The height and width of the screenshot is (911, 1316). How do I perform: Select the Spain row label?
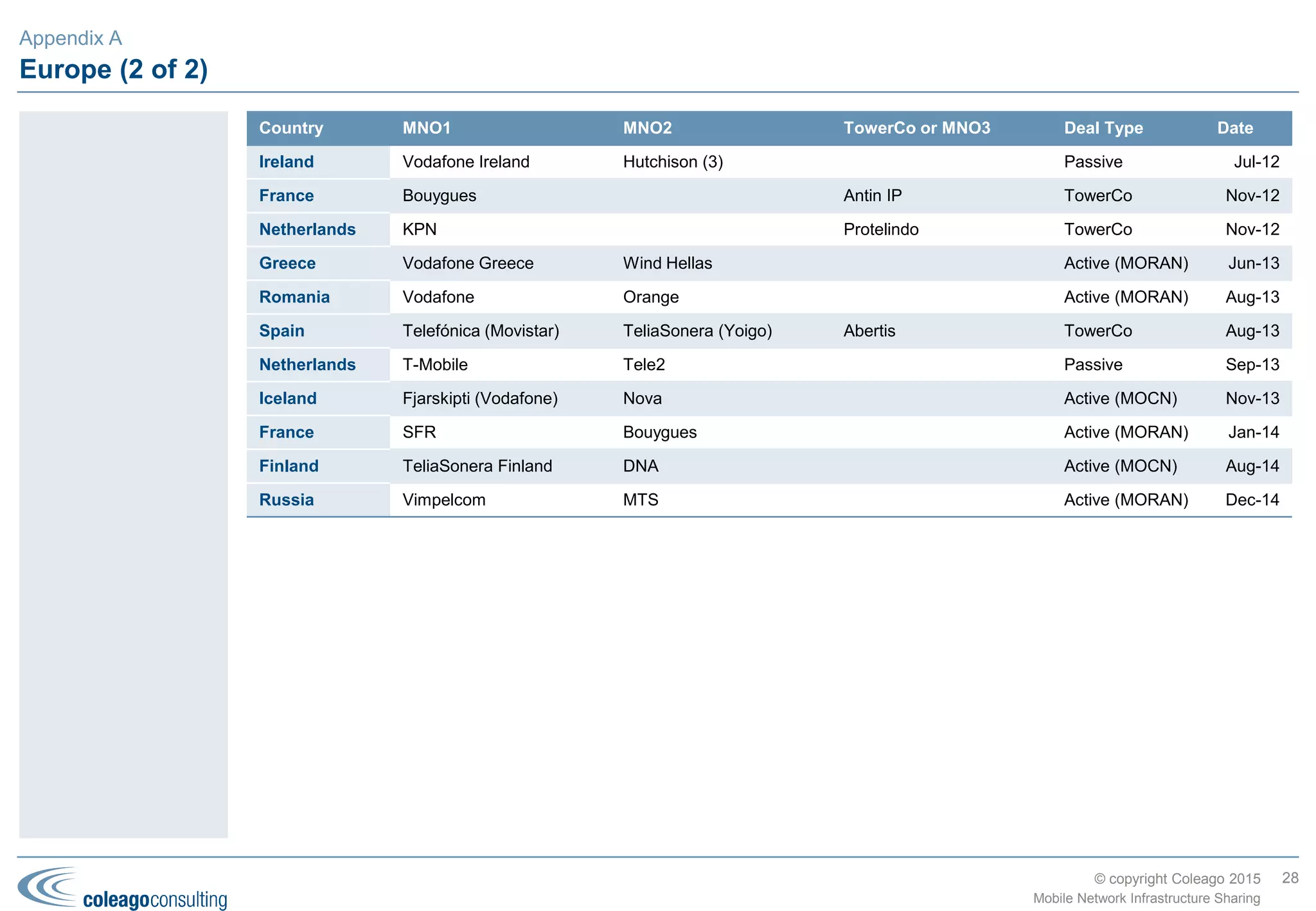[281, 331]
